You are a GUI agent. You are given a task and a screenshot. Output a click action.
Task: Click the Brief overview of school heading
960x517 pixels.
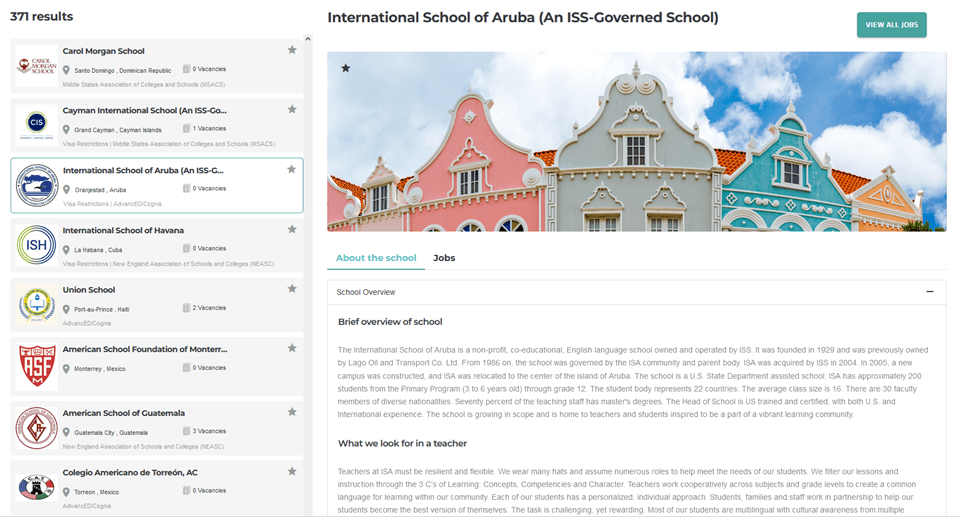(390, 322)
